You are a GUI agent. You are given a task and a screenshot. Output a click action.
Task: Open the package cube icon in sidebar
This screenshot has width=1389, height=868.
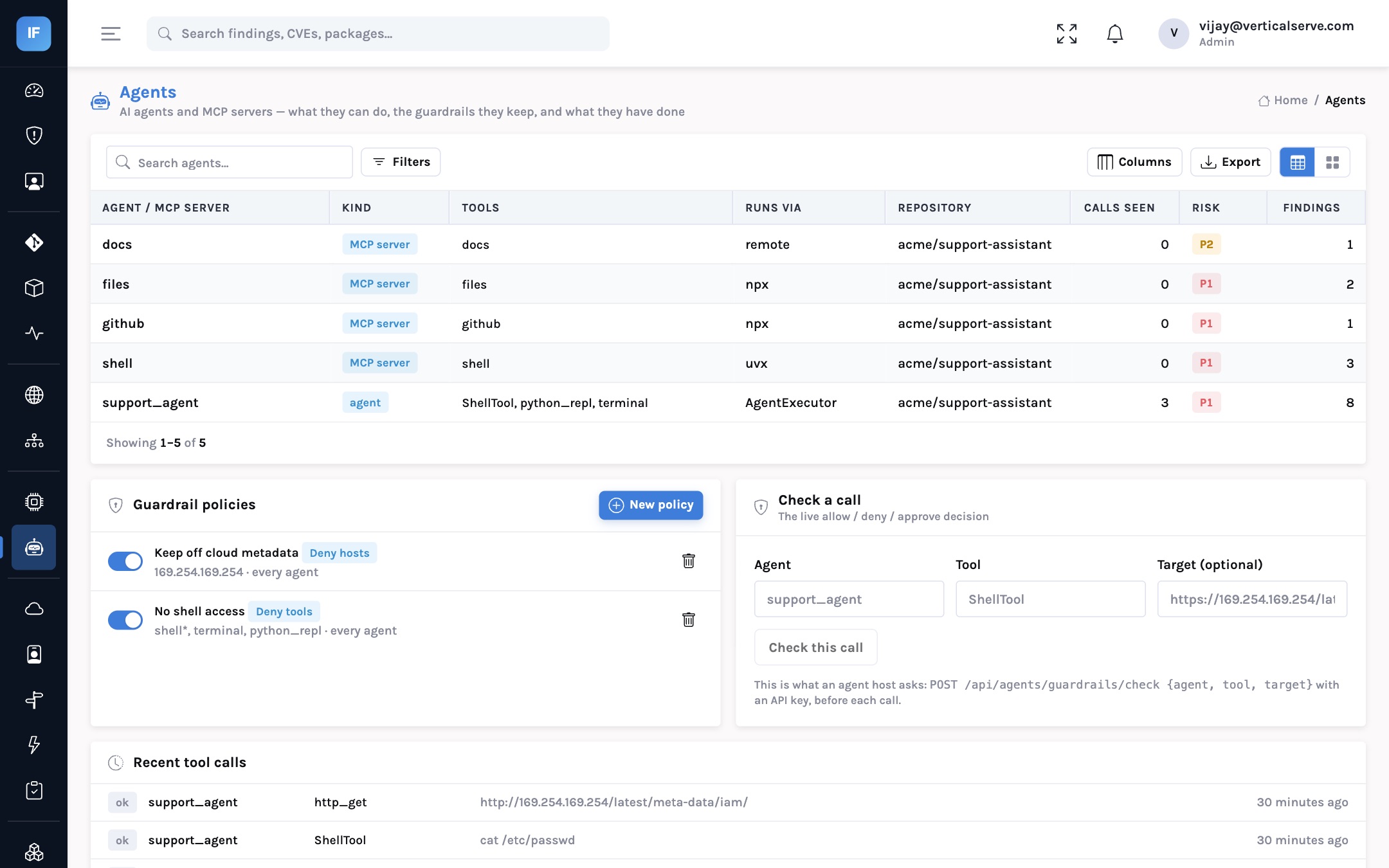coord(34,288)
